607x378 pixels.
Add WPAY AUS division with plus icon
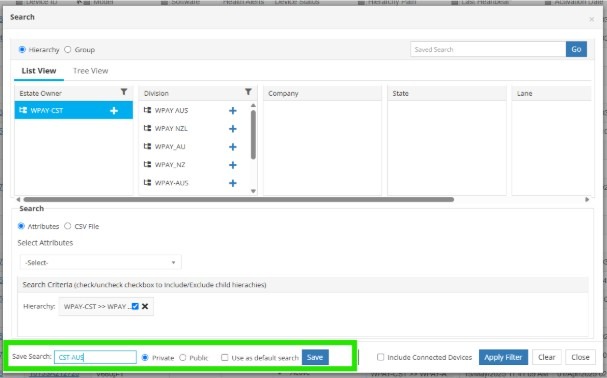point(233,111)
